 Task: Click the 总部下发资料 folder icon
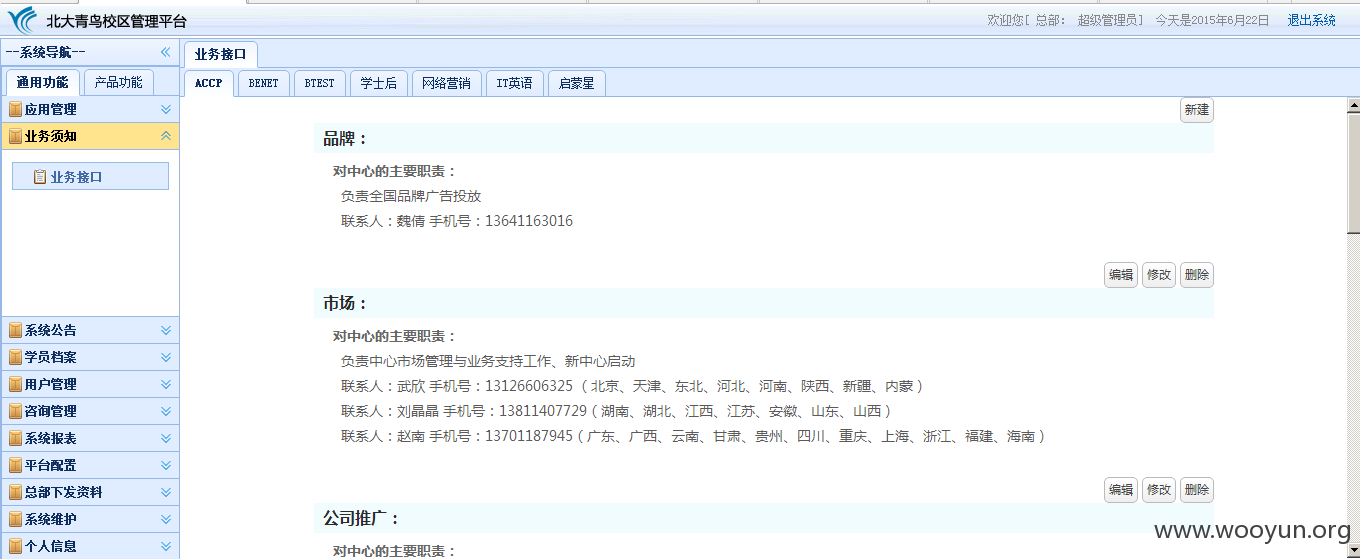tap(15, 492)
